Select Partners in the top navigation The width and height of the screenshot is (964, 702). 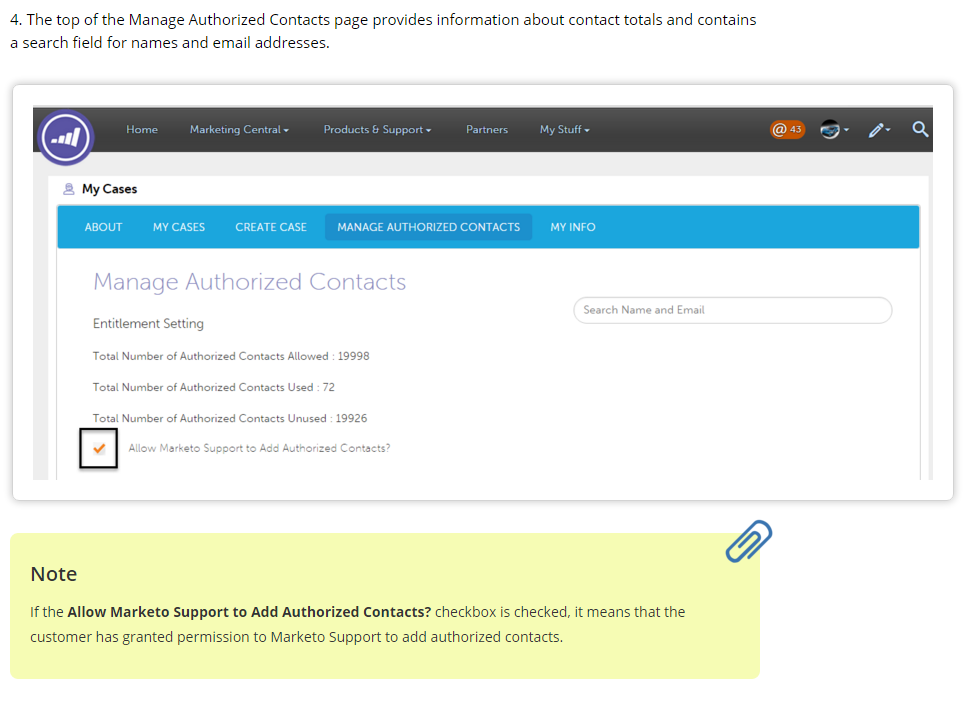tap(487, 130)
